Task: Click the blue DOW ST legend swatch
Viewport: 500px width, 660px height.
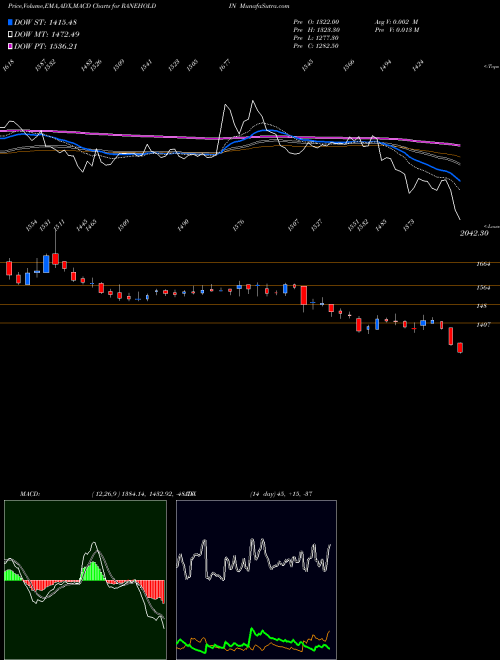Action: click(x=10, y=22)
